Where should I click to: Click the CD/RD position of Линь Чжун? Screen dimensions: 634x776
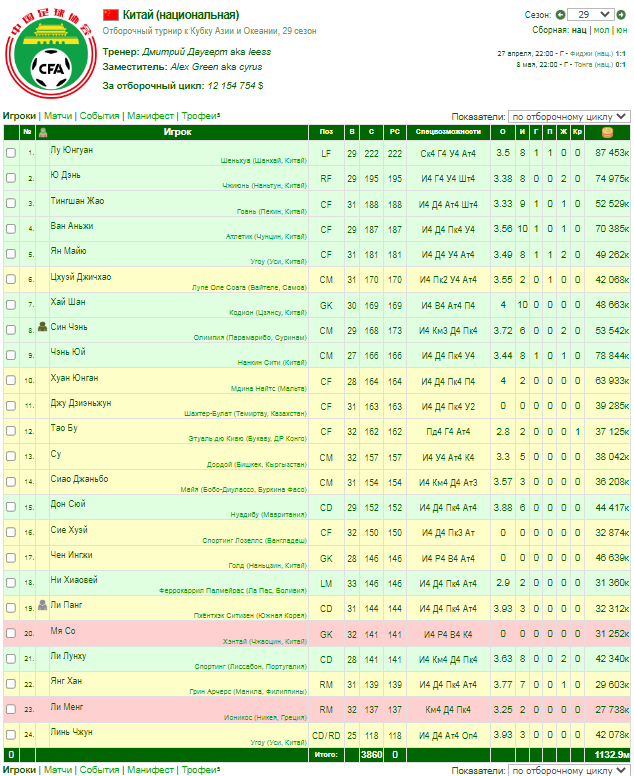click(326, 735)
